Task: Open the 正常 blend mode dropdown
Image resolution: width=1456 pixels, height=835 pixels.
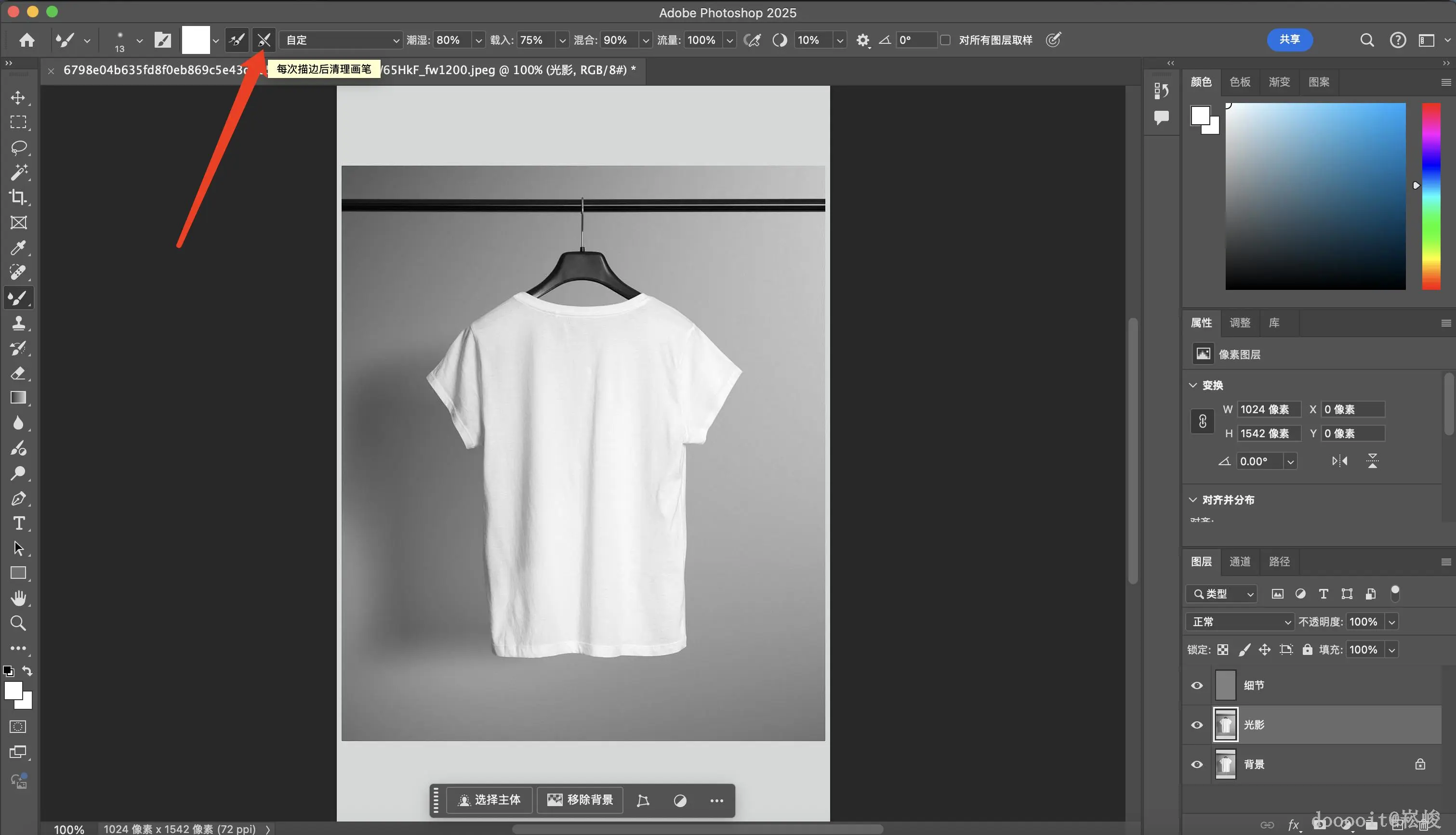Action: coord(1240,622)
